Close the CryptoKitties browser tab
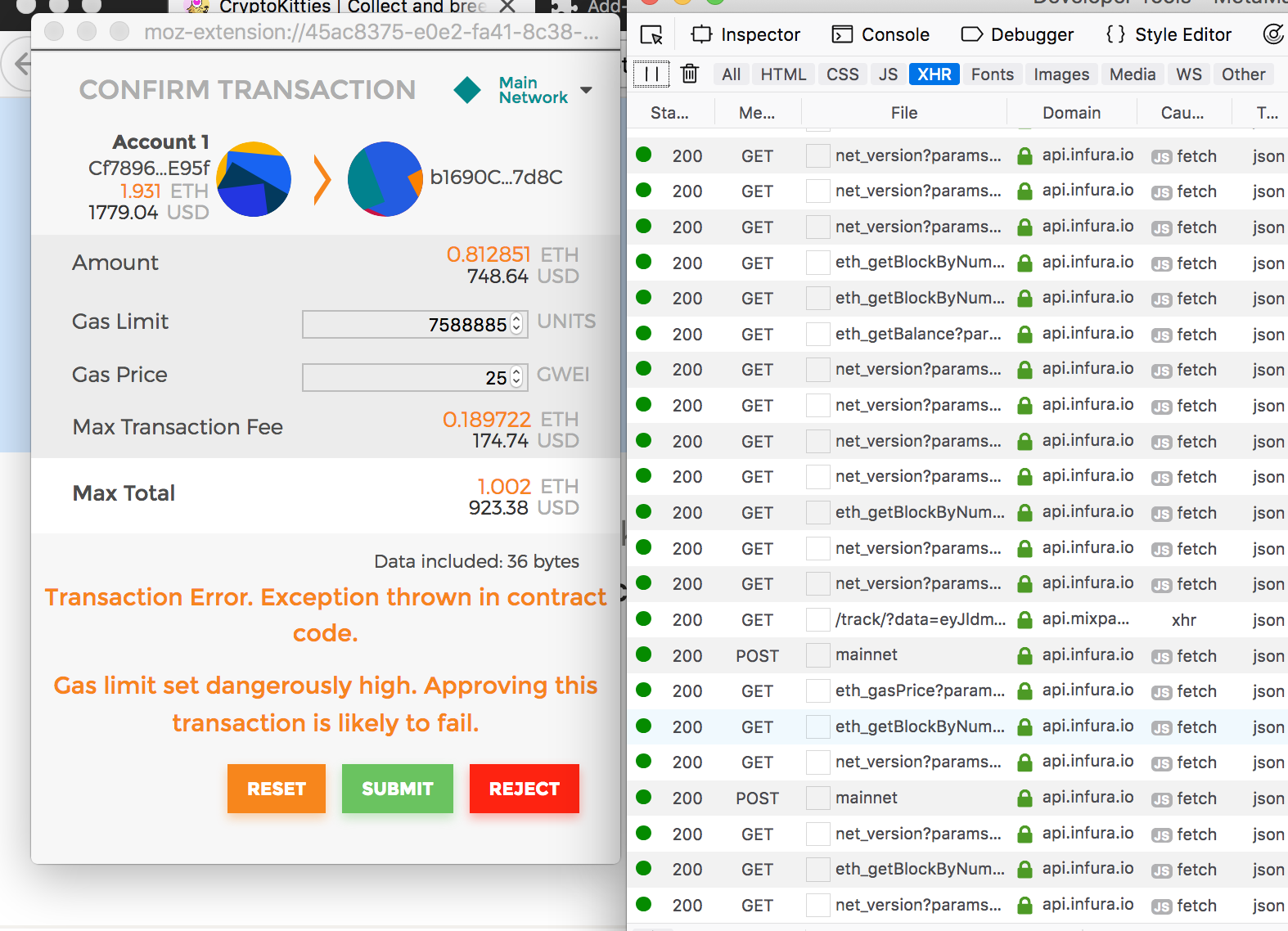 pyautogui.click(x=507, y=7)
